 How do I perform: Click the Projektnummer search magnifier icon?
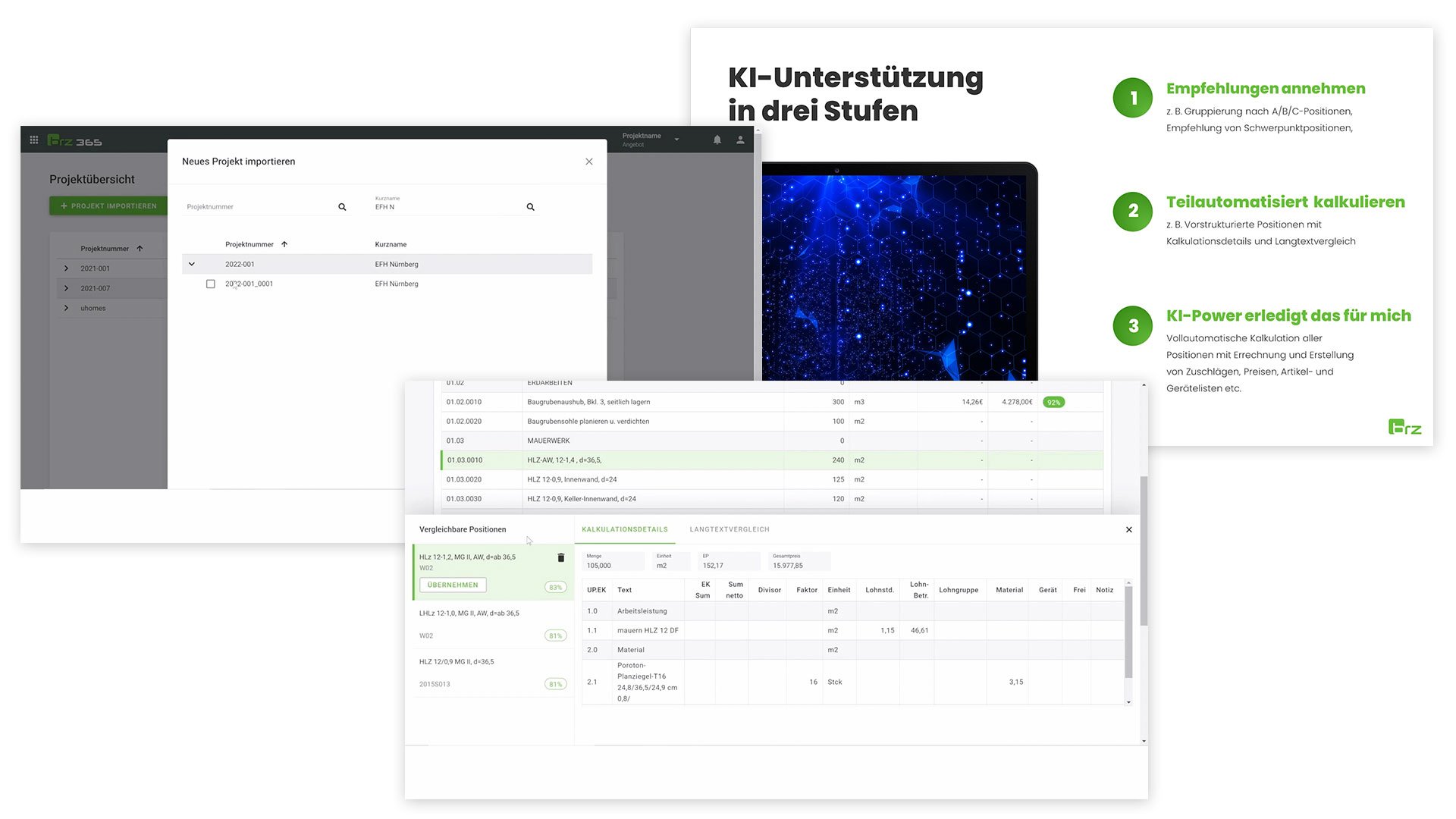(342, 207)
